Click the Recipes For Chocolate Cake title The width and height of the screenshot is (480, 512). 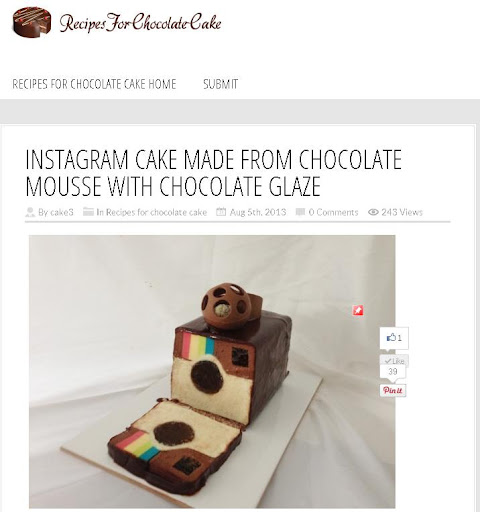pos(140,23)
